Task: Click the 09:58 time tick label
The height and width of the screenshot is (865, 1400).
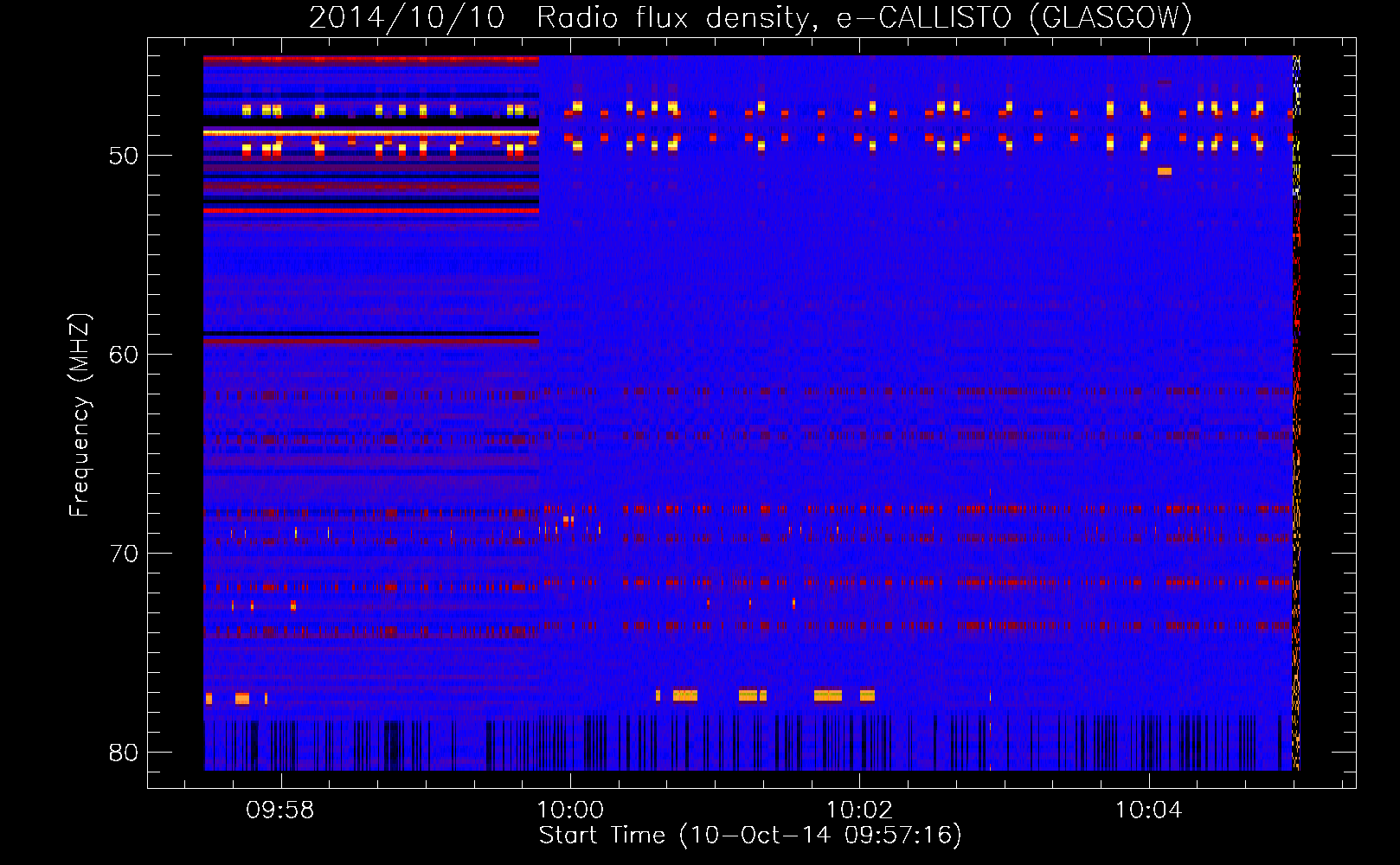Action: pyautogui.click(x=280, y=811)
